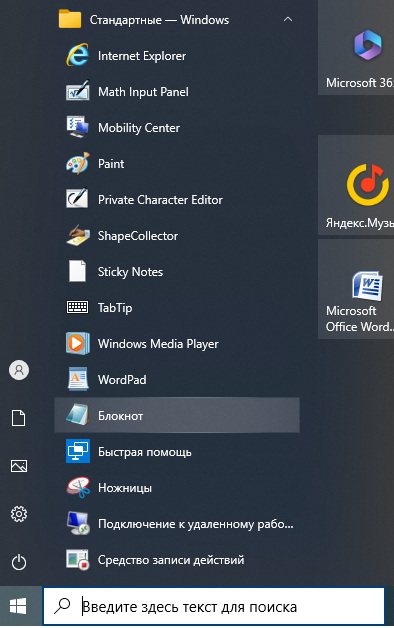Open Internet Explorer icon
Viewport: 394px width, 628px height.
77,55
